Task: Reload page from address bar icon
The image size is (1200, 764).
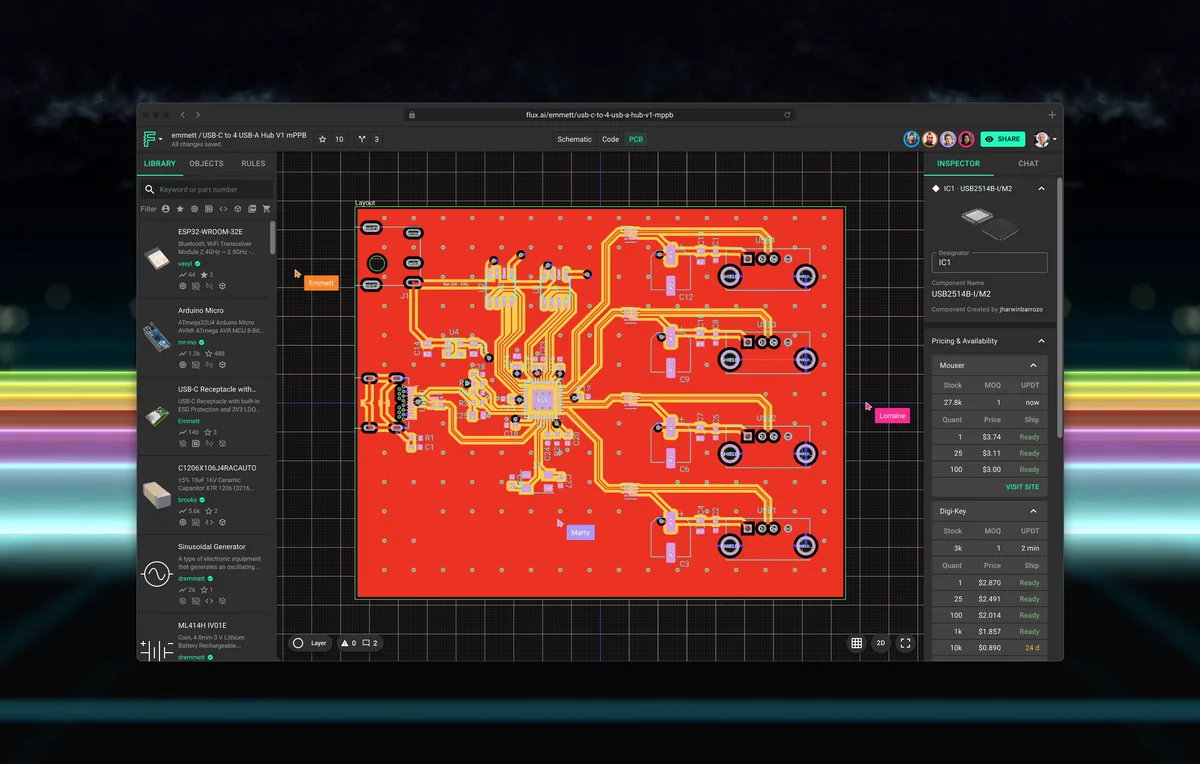Action: click(x=787, y=115)
